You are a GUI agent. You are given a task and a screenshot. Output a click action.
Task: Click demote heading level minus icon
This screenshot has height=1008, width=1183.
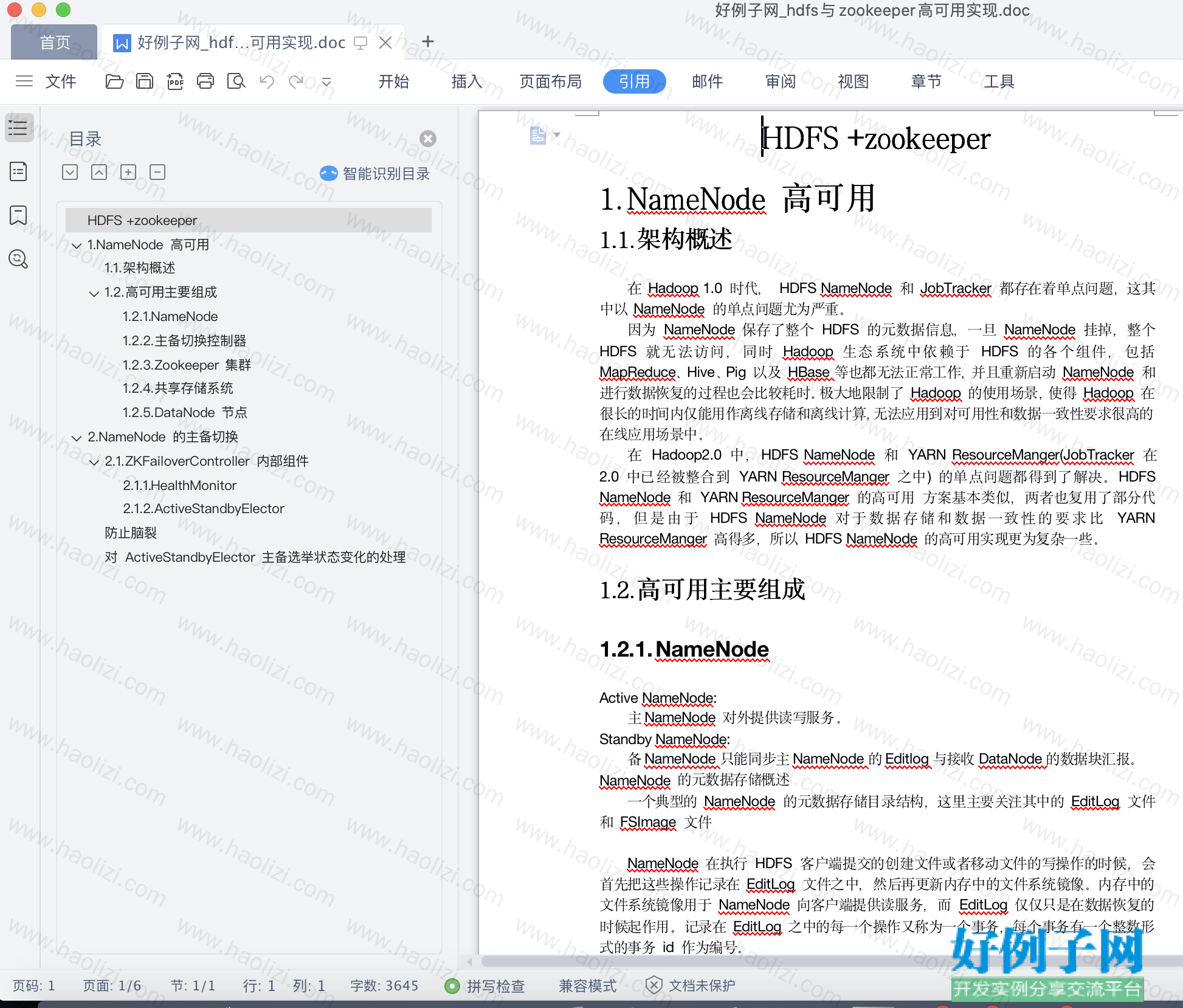point(157,172)
